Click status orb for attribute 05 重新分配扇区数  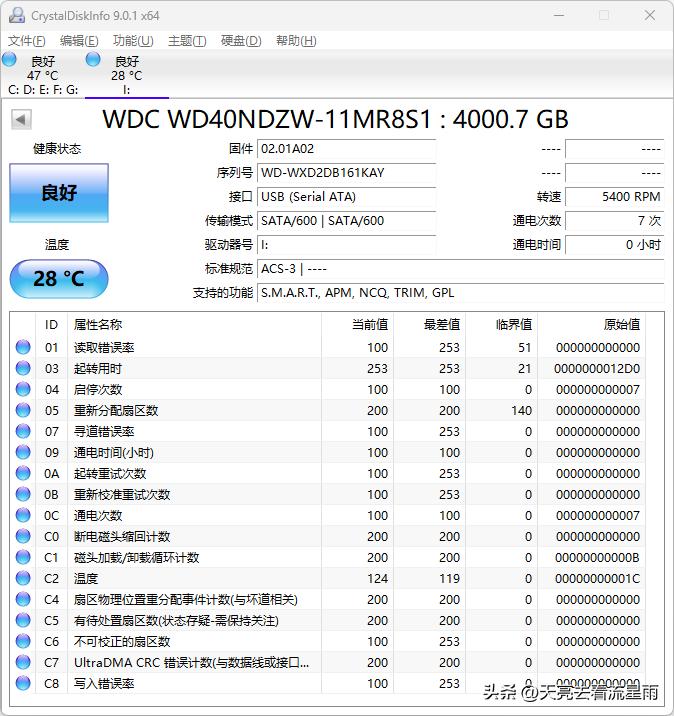23,410
